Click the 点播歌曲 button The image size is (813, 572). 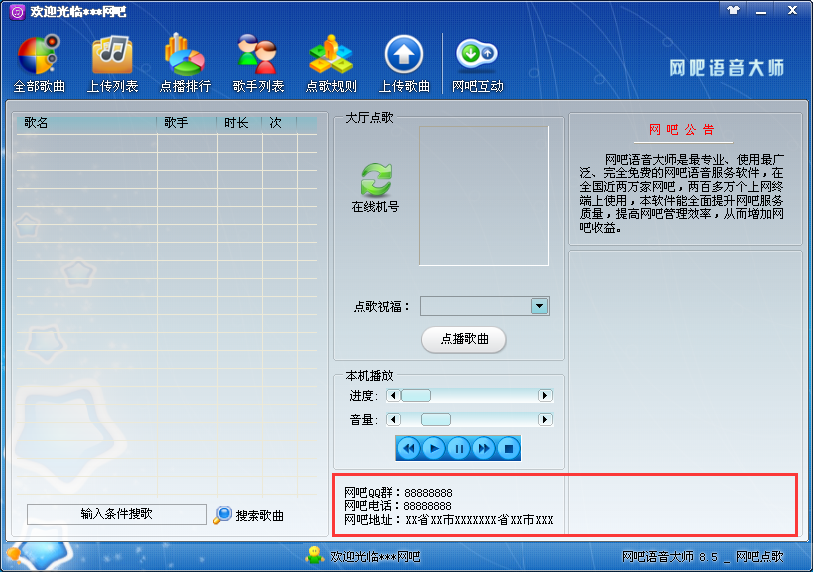[x=464, y=340]
